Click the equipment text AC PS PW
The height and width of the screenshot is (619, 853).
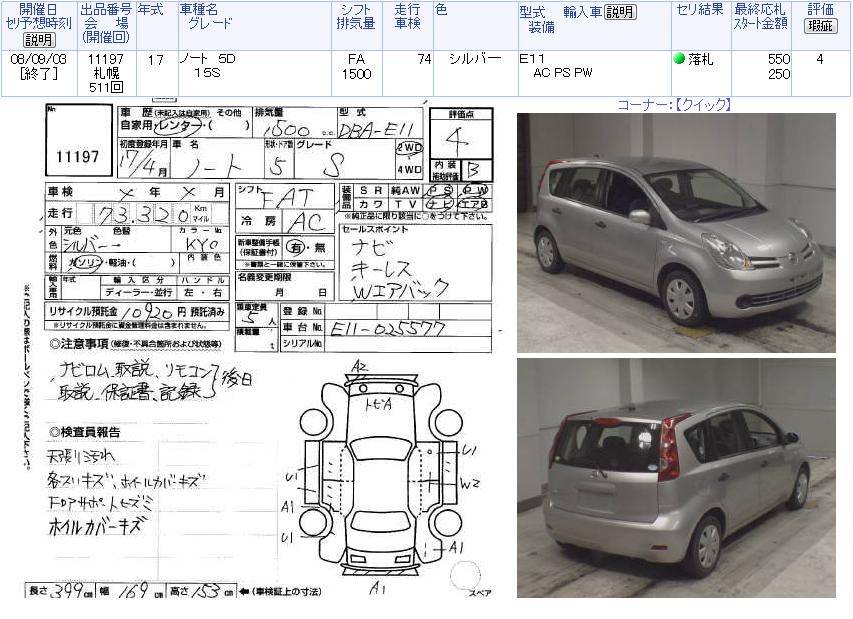(x=563, y=73)
